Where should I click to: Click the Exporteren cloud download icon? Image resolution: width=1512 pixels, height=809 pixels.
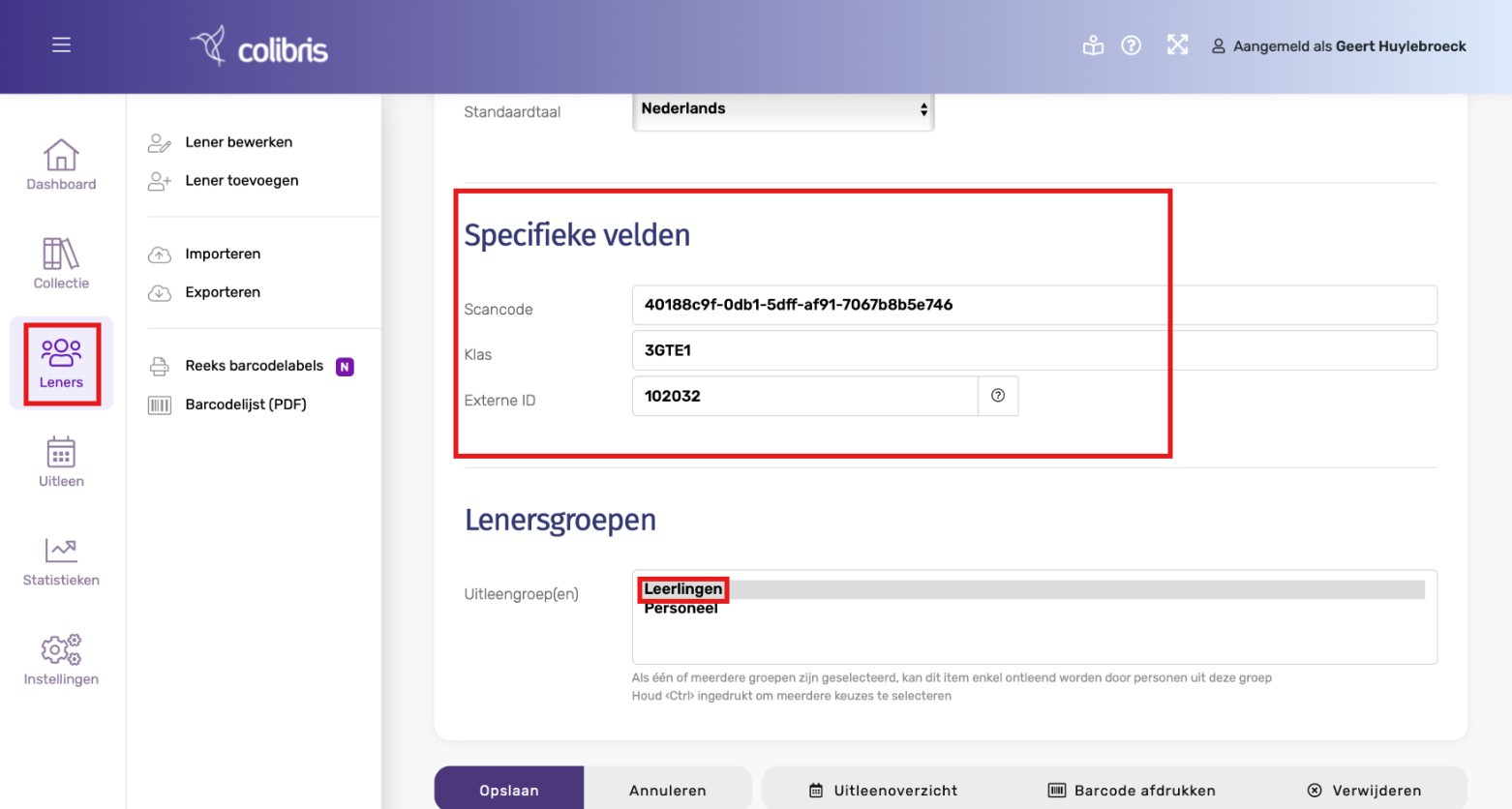tap(160, 292)
